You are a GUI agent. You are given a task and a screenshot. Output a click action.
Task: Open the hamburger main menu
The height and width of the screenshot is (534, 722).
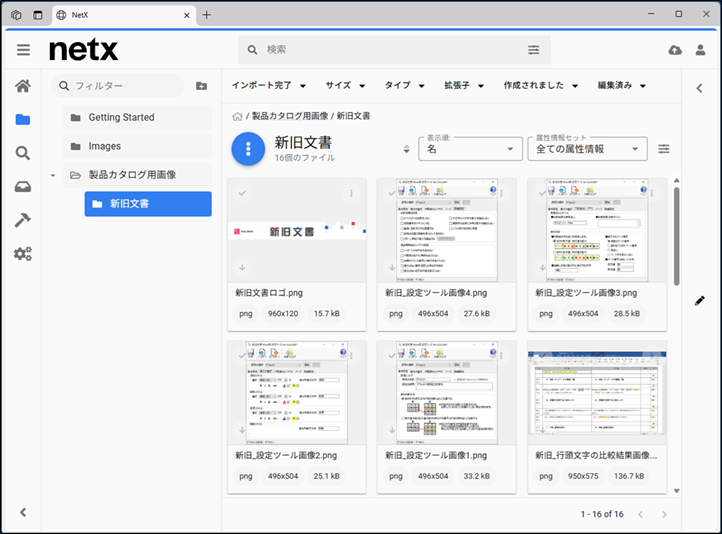coord(23,50)
